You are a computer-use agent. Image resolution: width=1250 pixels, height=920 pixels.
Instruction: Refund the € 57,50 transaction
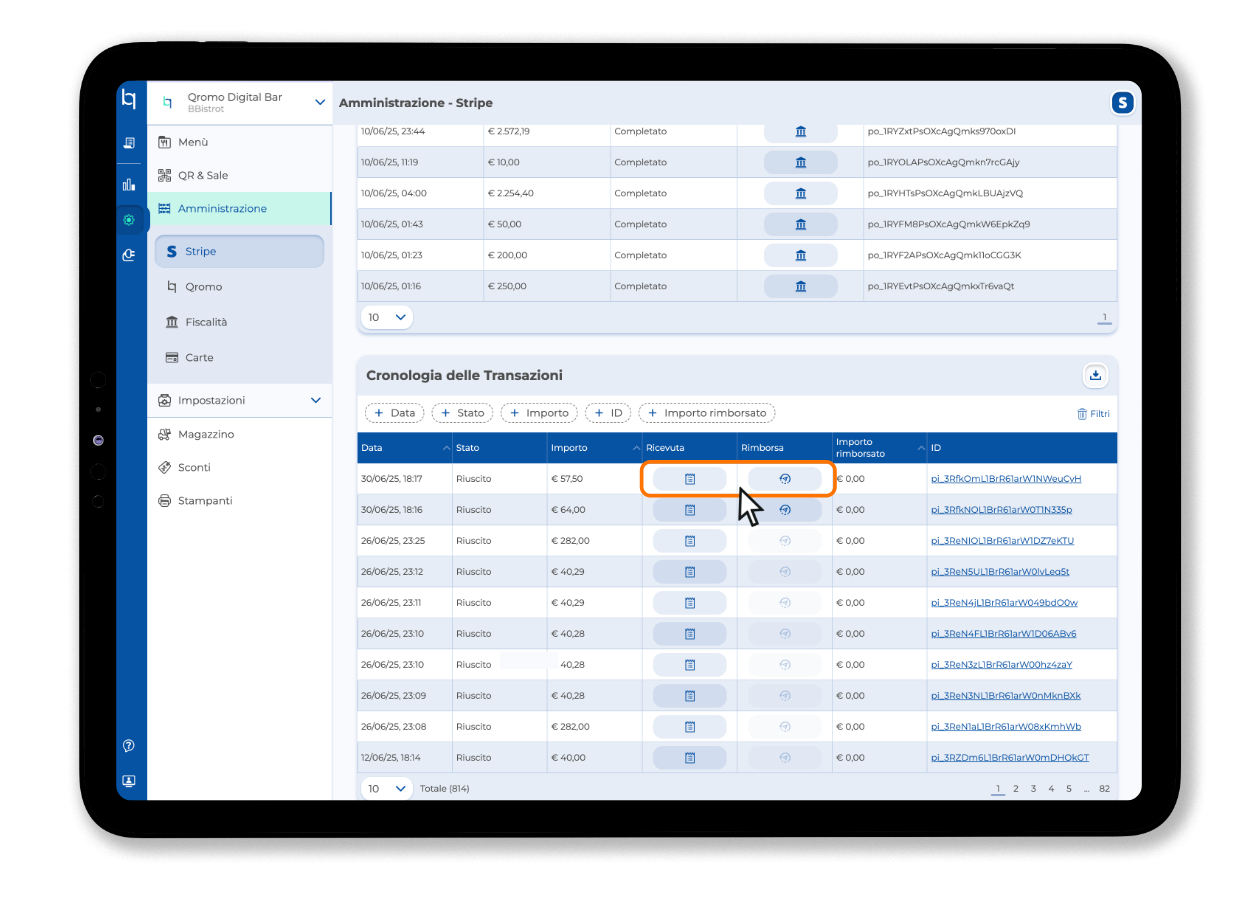[x=785, y=479]
